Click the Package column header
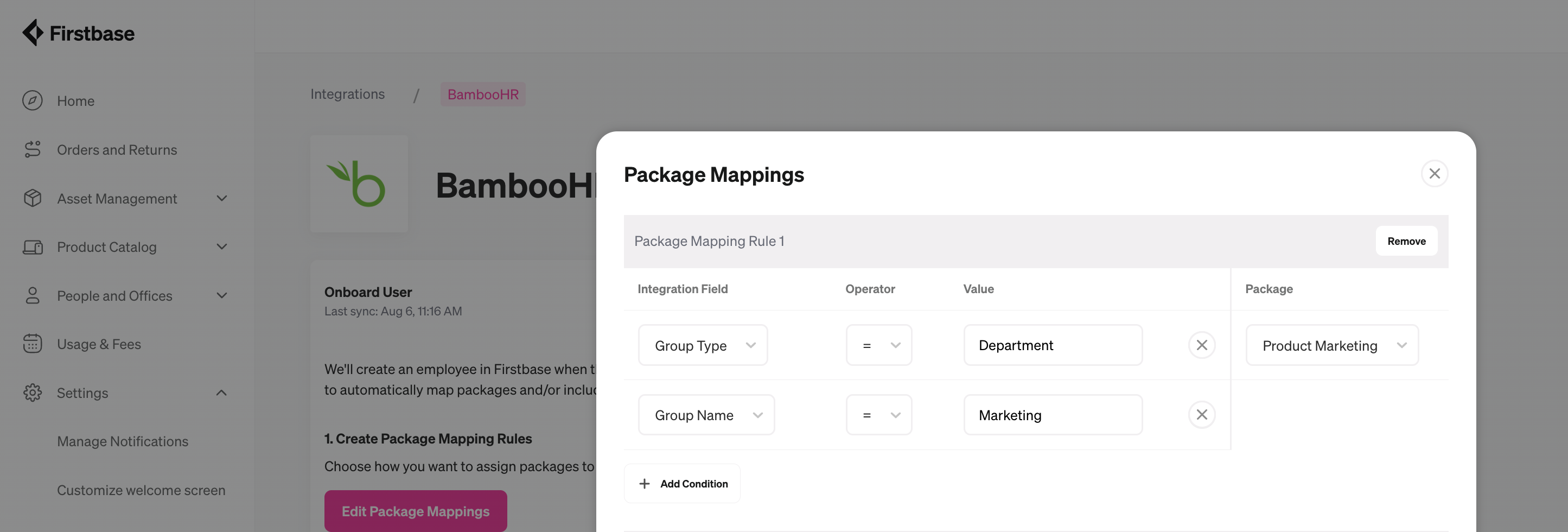This screenshot has width=1568, height=532. point(1269,289)
